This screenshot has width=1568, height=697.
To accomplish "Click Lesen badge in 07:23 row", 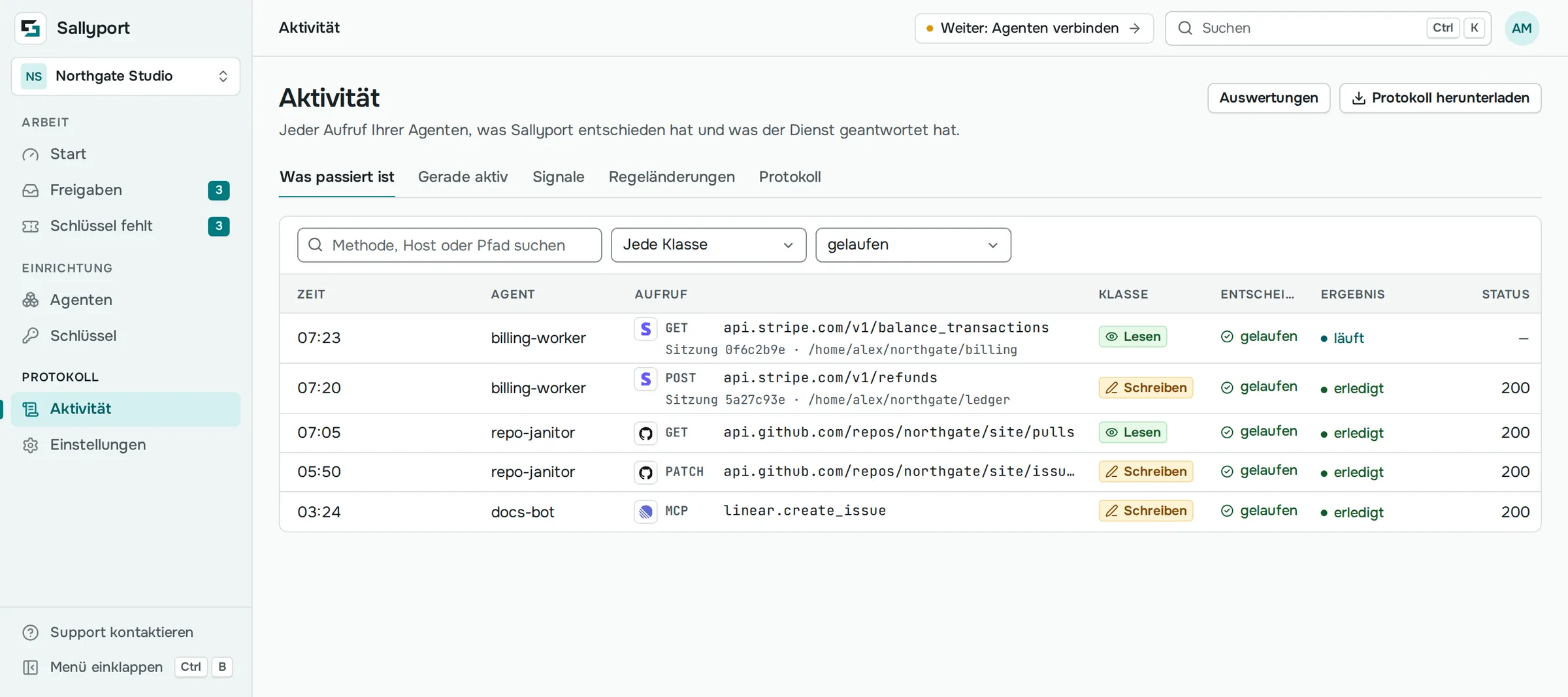I will pyautogui.click(x=1133, y=336).
